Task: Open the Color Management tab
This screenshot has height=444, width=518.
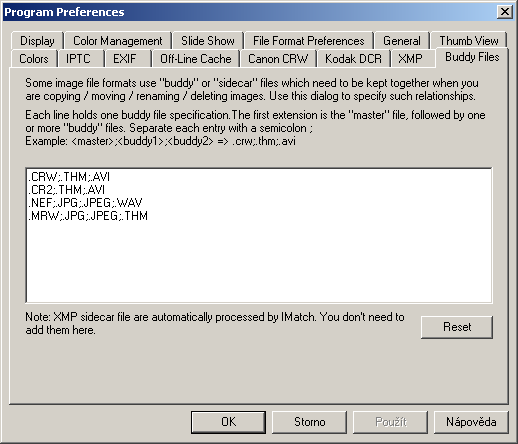Action: coord(118,41)
